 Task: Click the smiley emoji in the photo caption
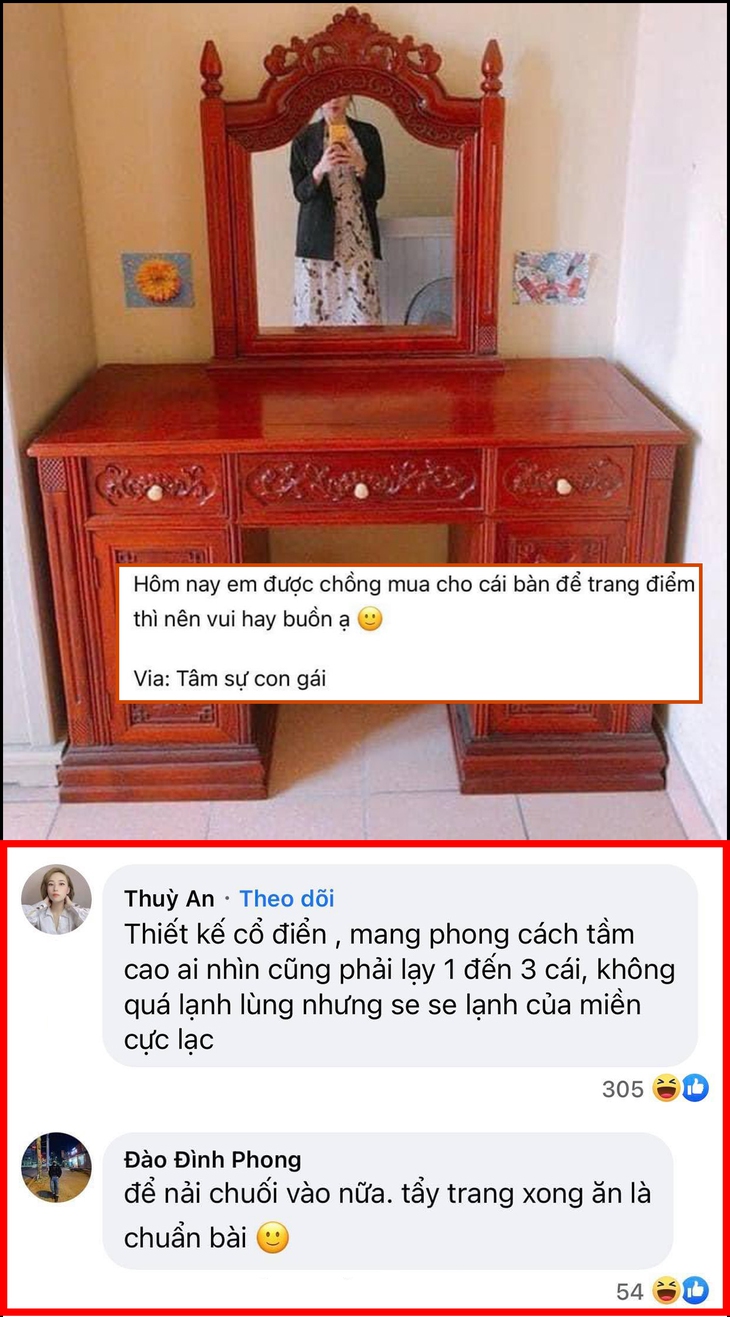(369, 619)
